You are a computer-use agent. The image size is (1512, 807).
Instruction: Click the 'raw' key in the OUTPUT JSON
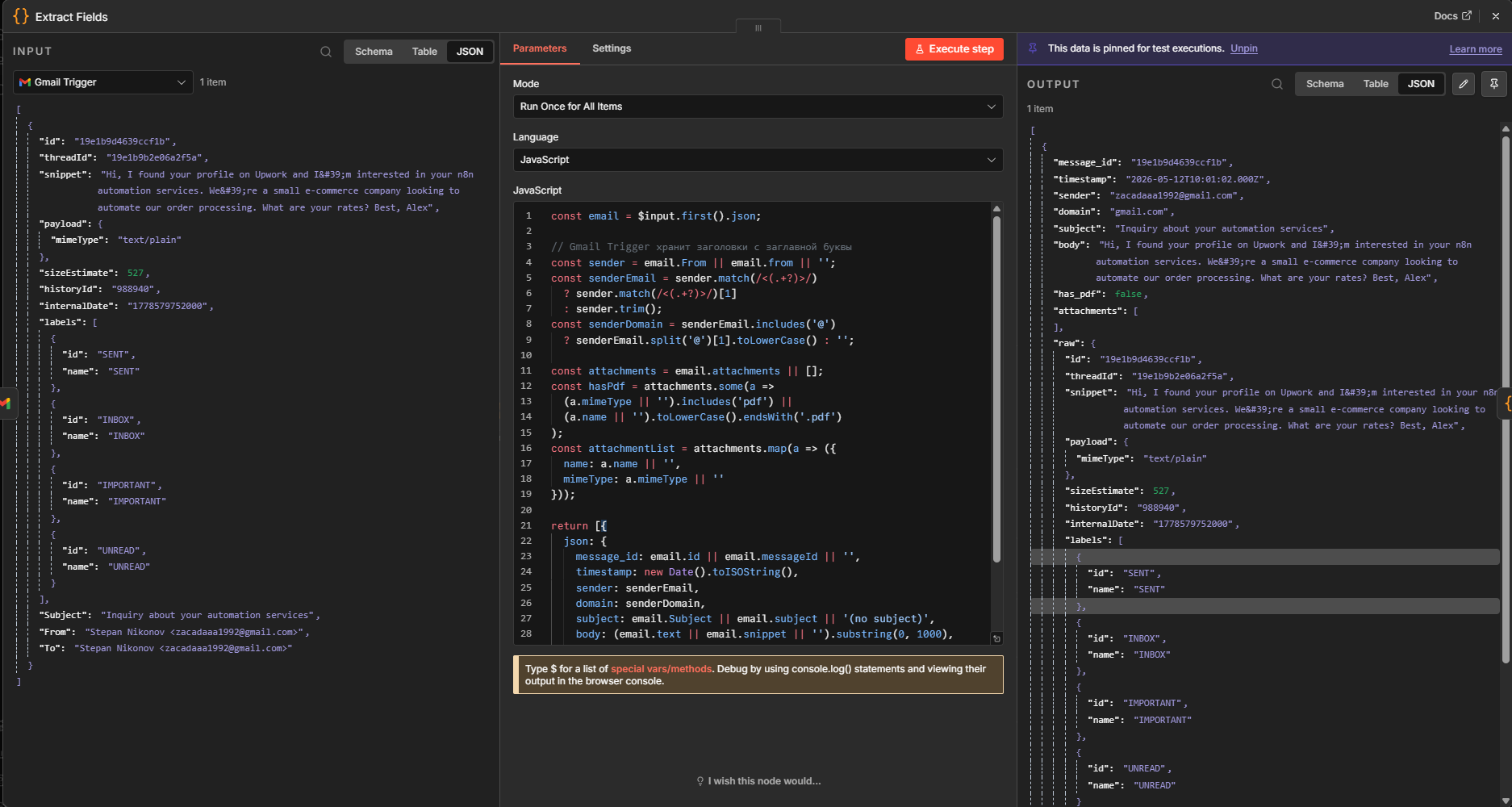click(1068, 343)
